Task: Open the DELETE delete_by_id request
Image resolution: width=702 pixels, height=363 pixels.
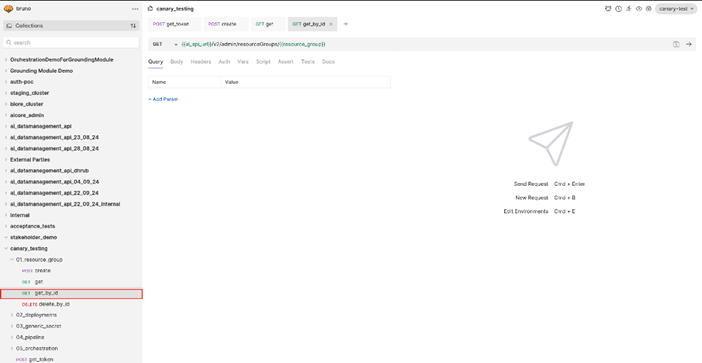Action: point(71,304)
